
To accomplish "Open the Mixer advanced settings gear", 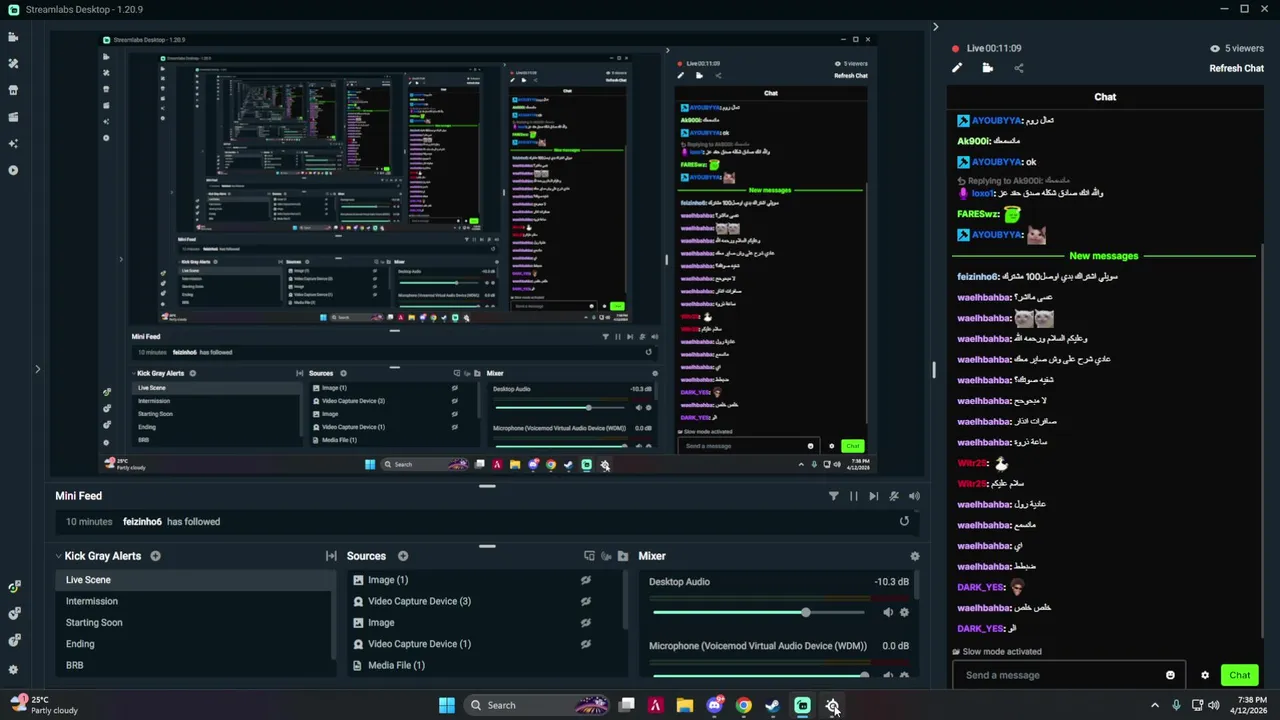I will click(914, 556).
